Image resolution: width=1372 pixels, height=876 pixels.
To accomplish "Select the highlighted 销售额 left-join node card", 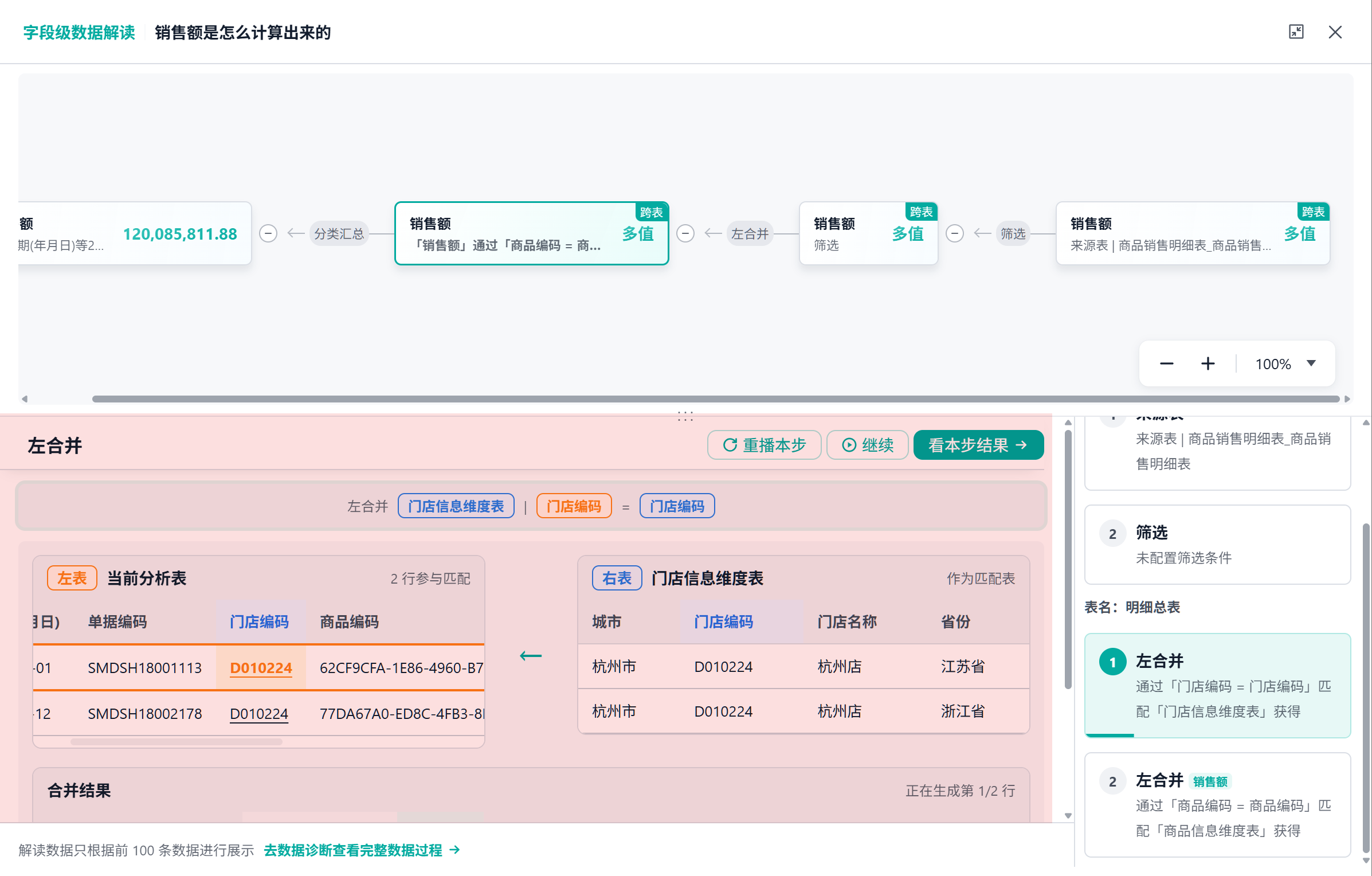I will pyautogui.click(x=532, y=233).
